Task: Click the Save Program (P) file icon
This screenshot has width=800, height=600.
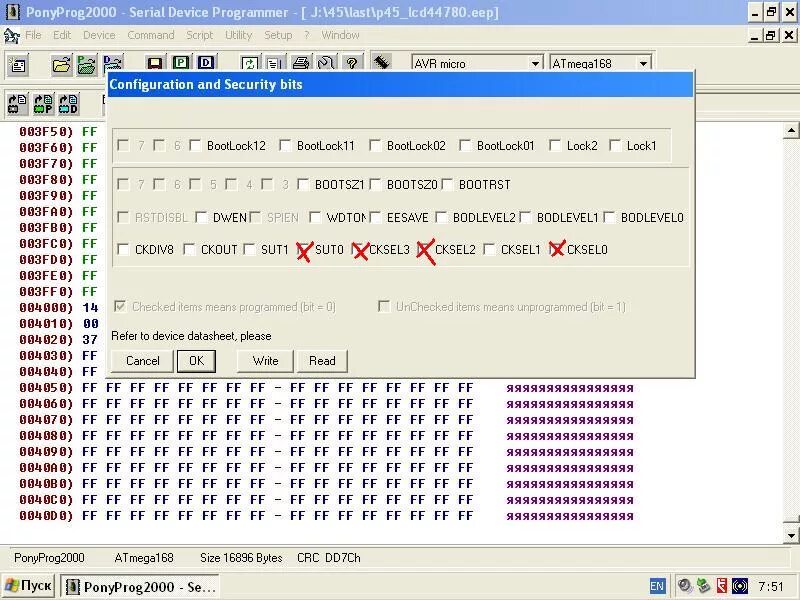Action: (x=180, y=63)
